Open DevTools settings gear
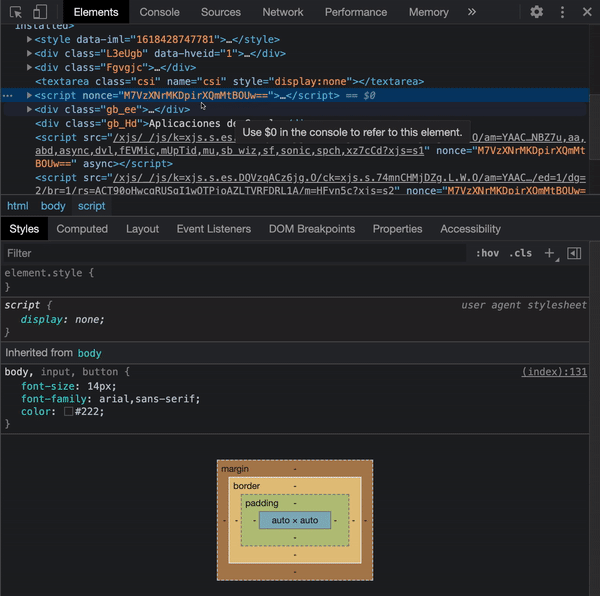This screenshot has width=600, height=596. click(x=536, y=12)
